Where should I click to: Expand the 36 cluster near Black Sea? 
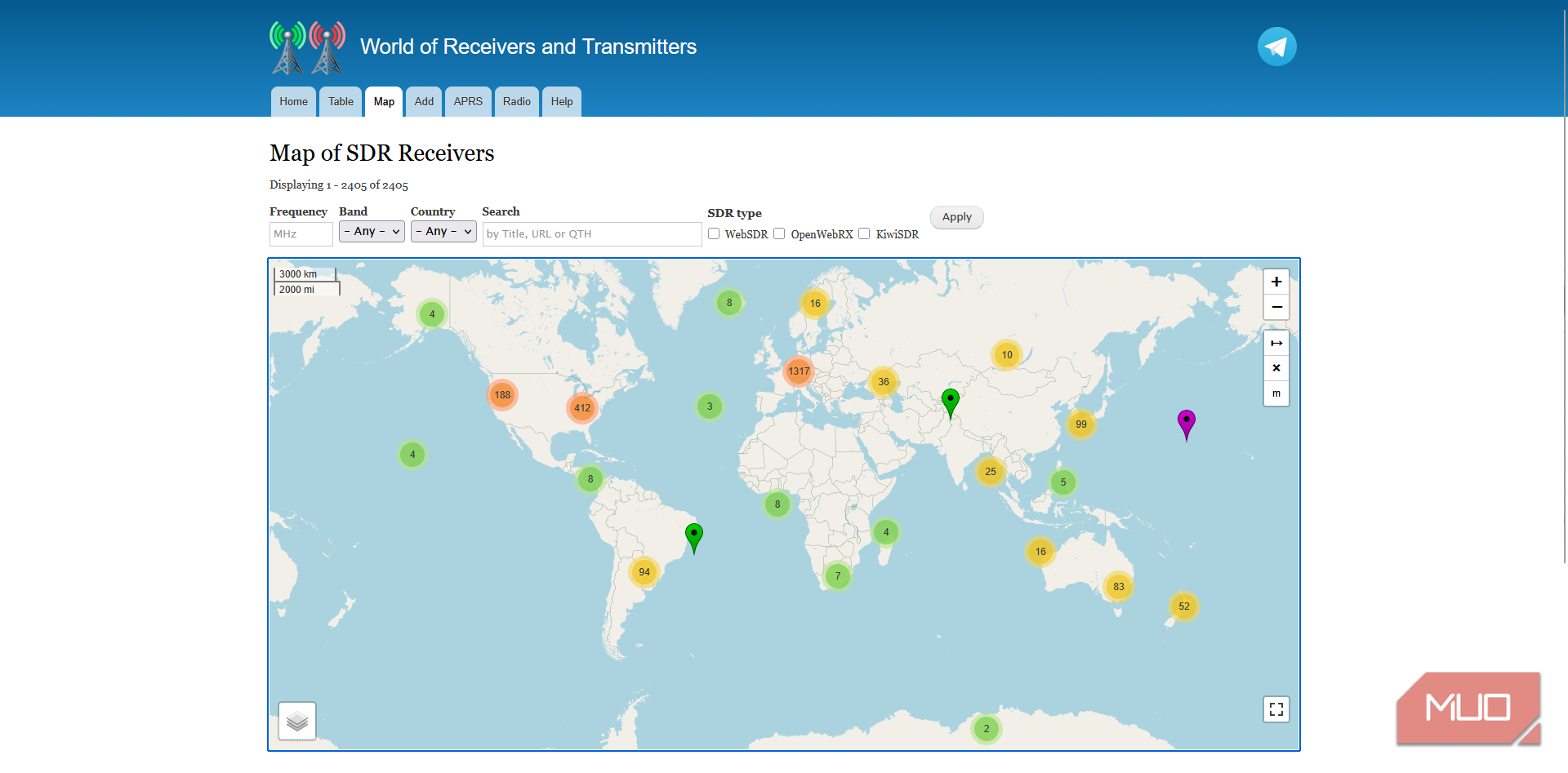click(884, 381)
